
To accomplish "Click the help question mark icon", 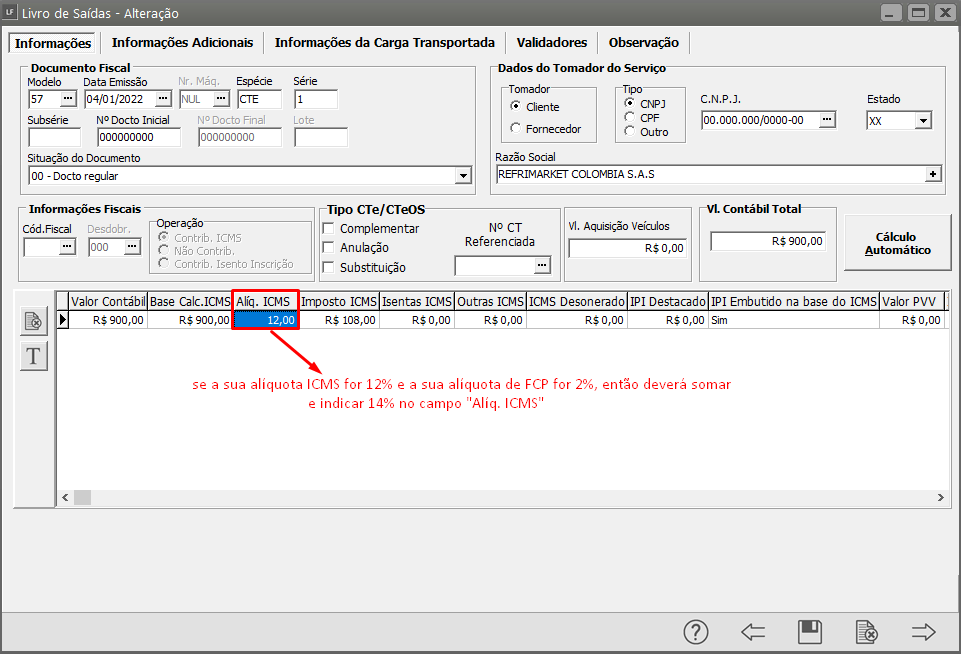I will 696,632.
